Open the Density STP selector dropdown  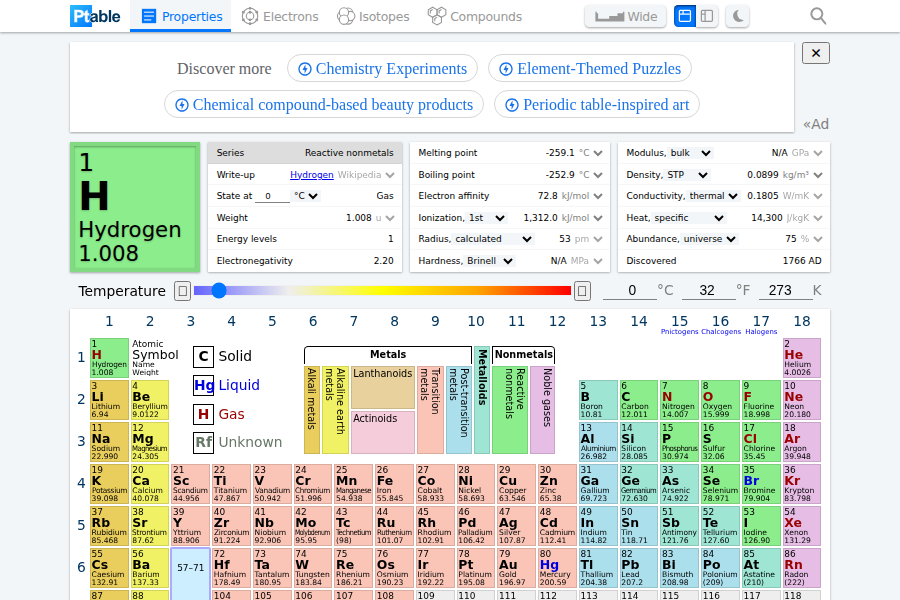pyautogui.click(x=688, y=175)
